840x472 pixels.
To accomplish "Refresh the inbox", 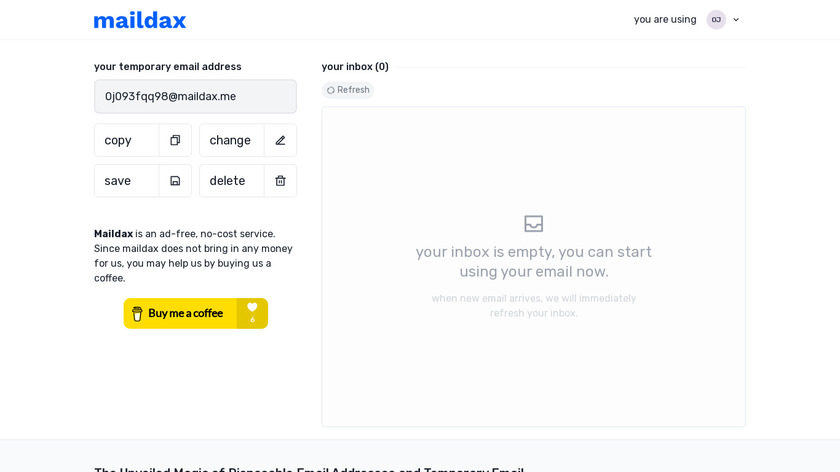I will (348, 90).
